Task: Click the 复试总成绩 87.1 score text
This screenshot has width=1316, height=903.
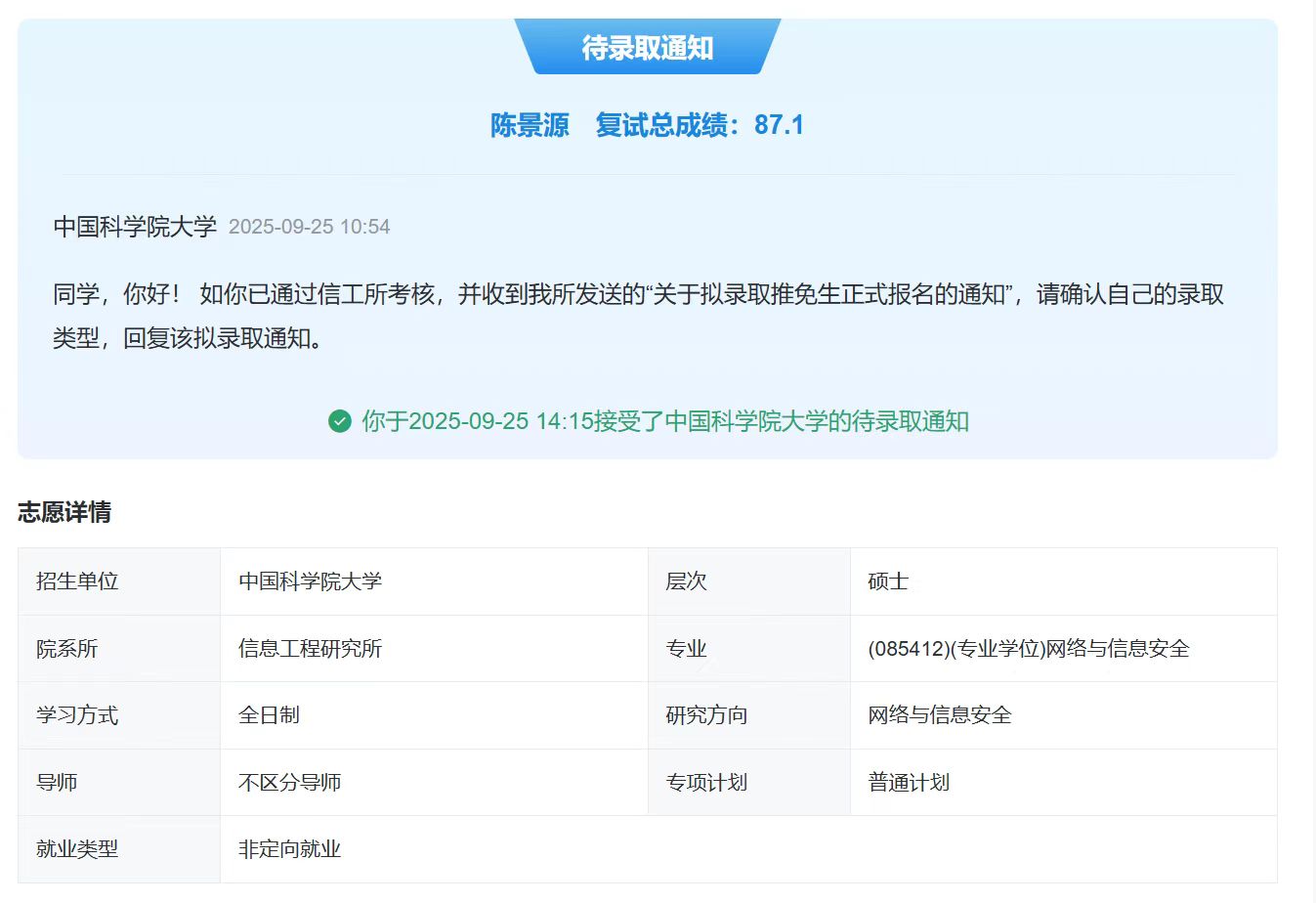Action: 700,125
